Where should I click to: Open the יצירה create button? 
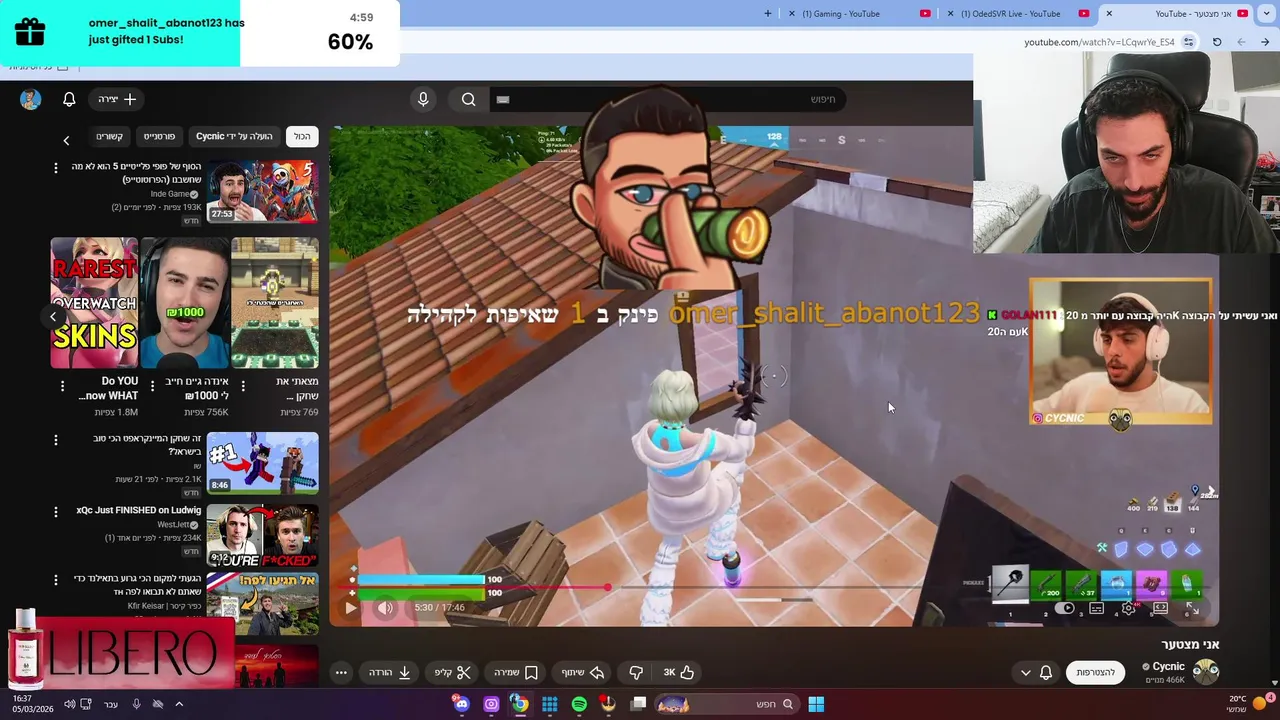[x=117, y=99]
